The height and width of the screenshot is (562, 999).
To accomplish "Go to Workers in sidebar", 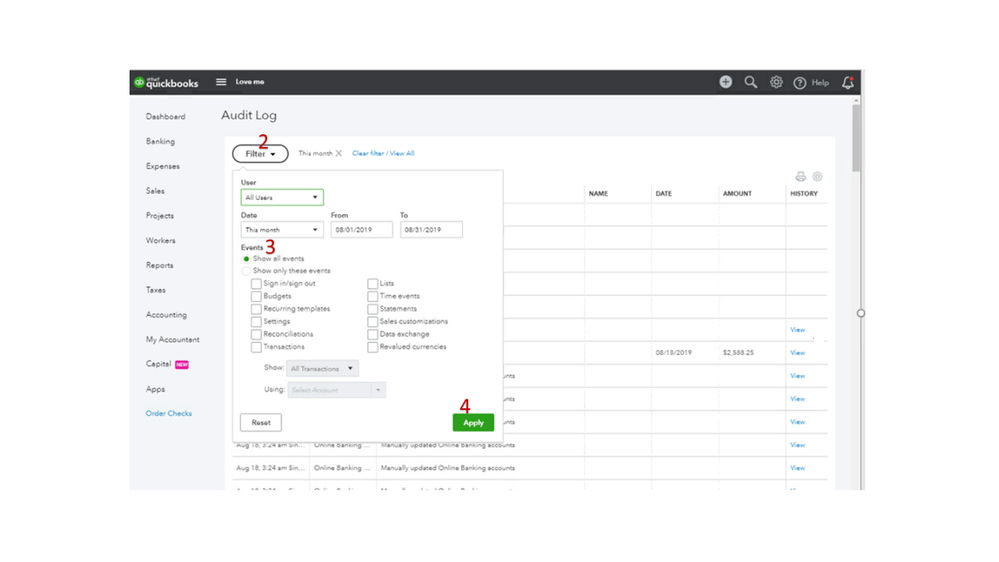I will 161,241.
